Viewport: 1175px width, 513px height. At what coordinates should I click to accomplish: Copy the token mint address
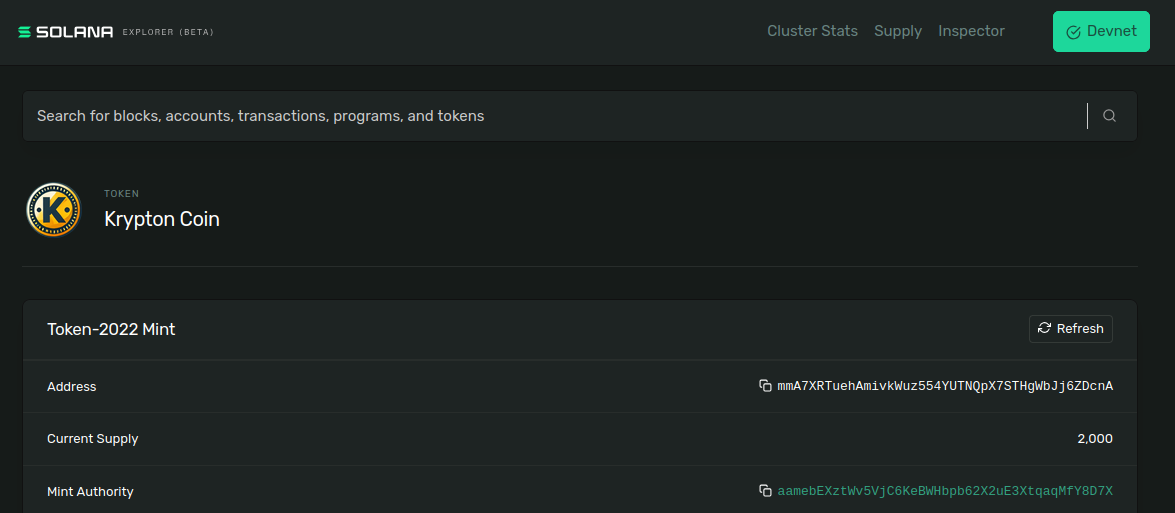(765, 386)
